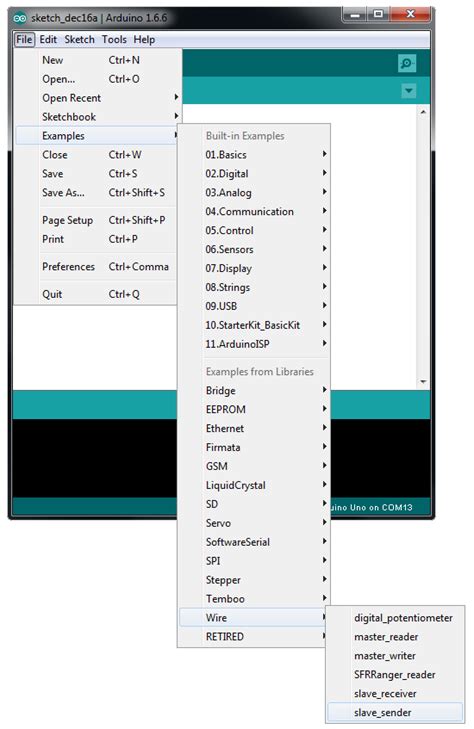
Task: Select slave_receiver example
Action: 395,694
